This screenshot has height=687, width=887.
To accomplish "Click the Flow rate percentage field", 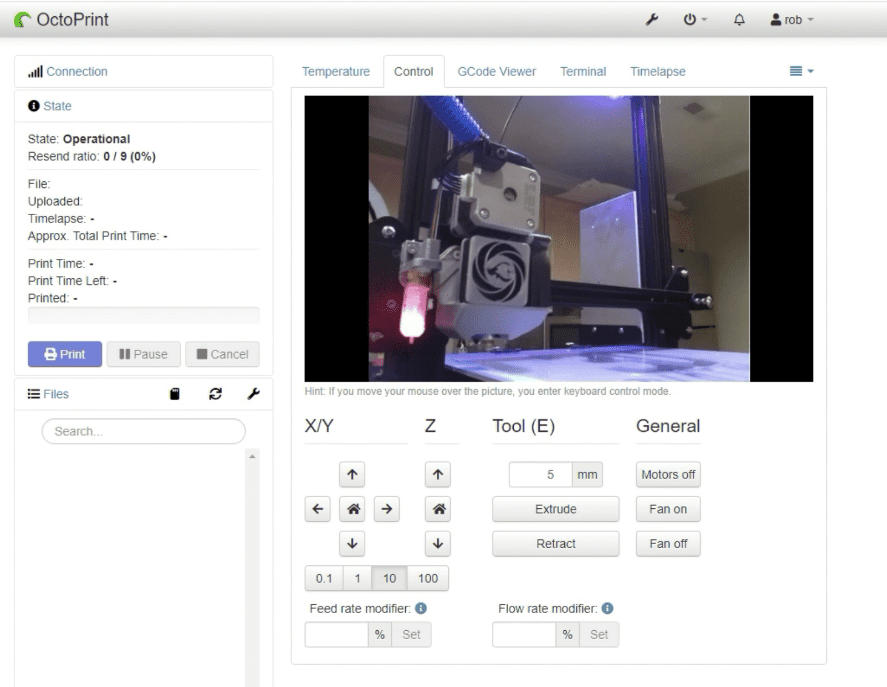I will (x=524, y=634).
